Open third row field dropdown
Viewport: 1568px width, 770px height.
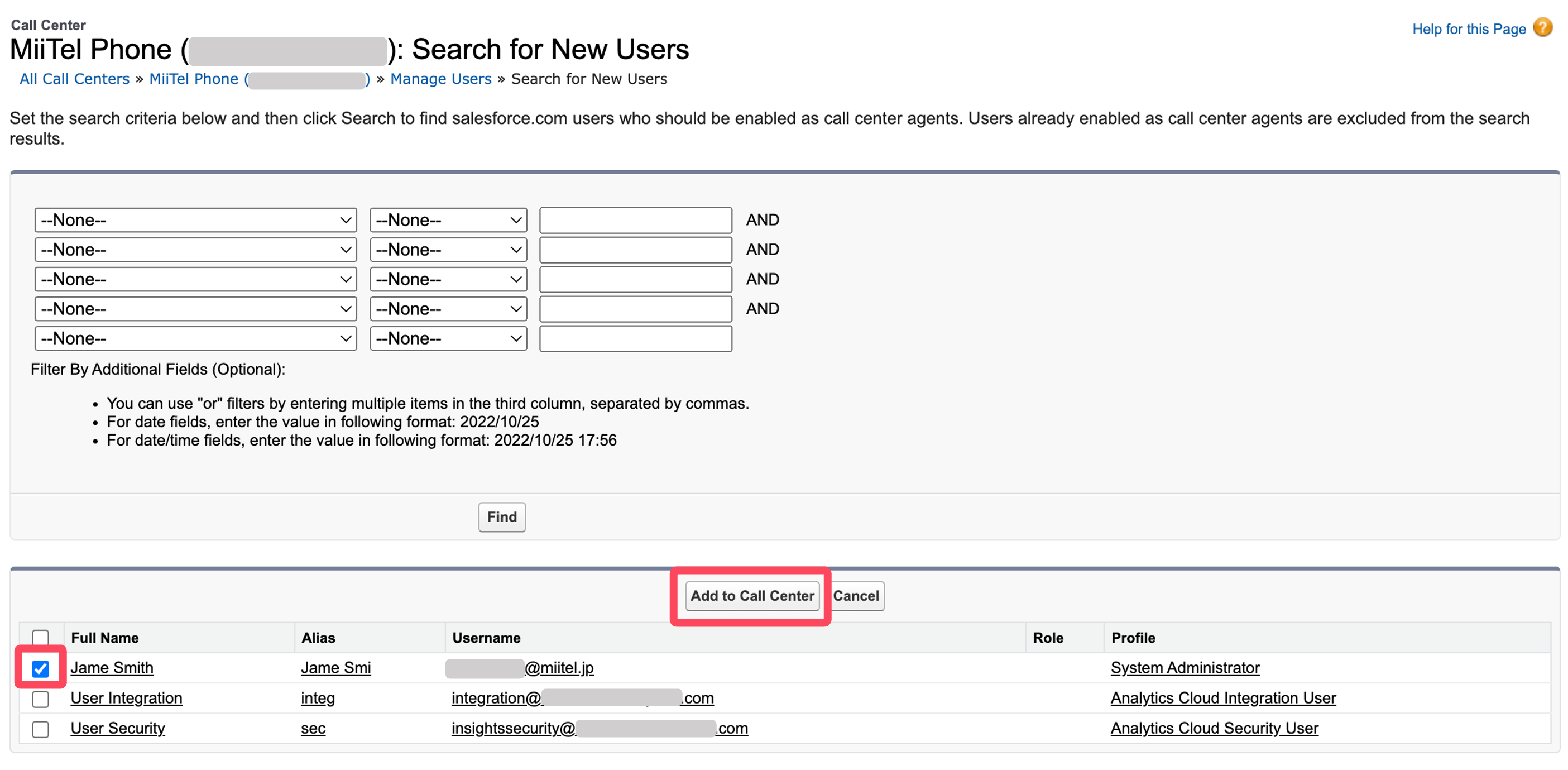pos(195,279)
